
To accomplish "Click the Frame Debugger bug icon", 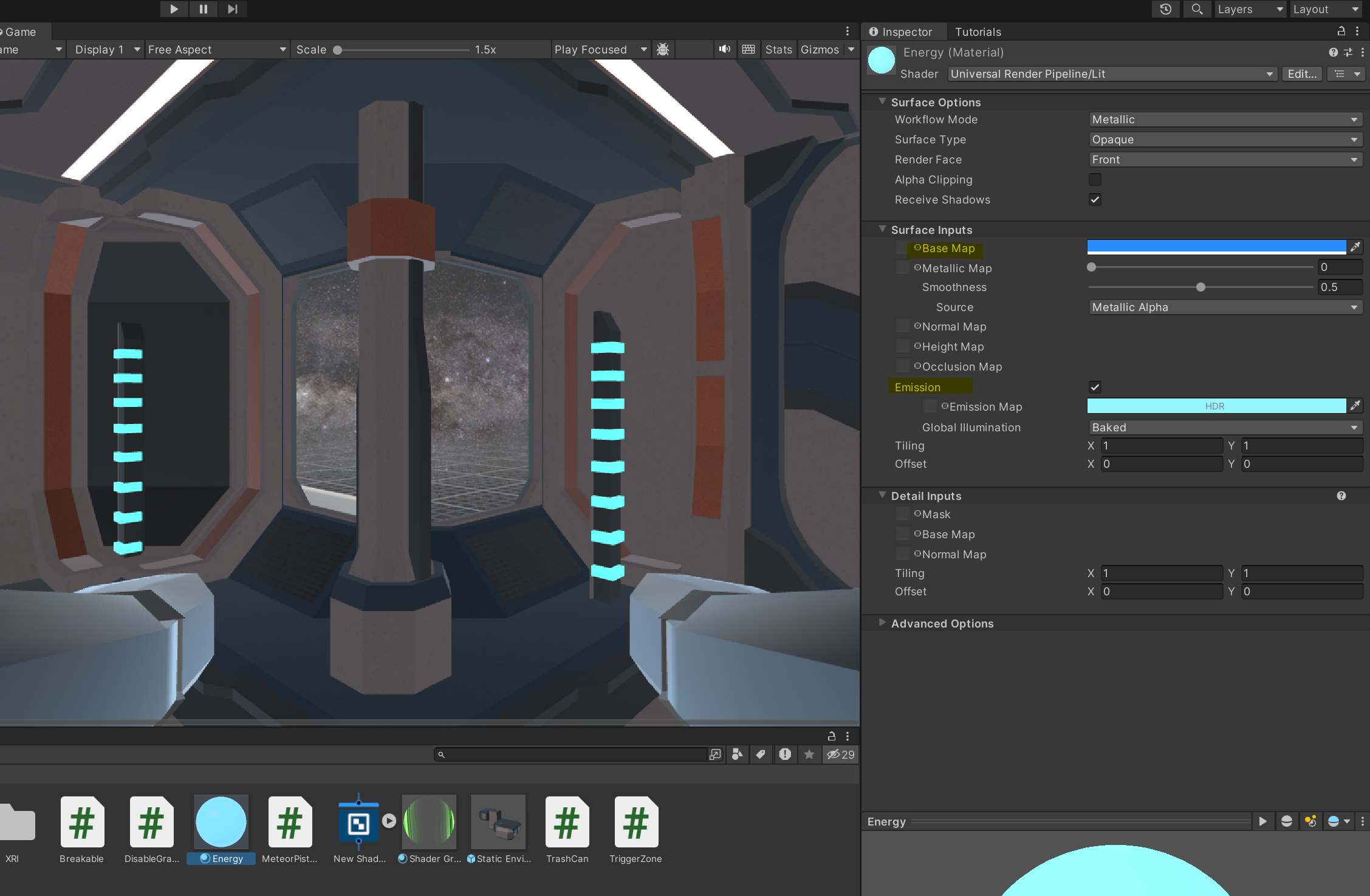I will 663,49.
